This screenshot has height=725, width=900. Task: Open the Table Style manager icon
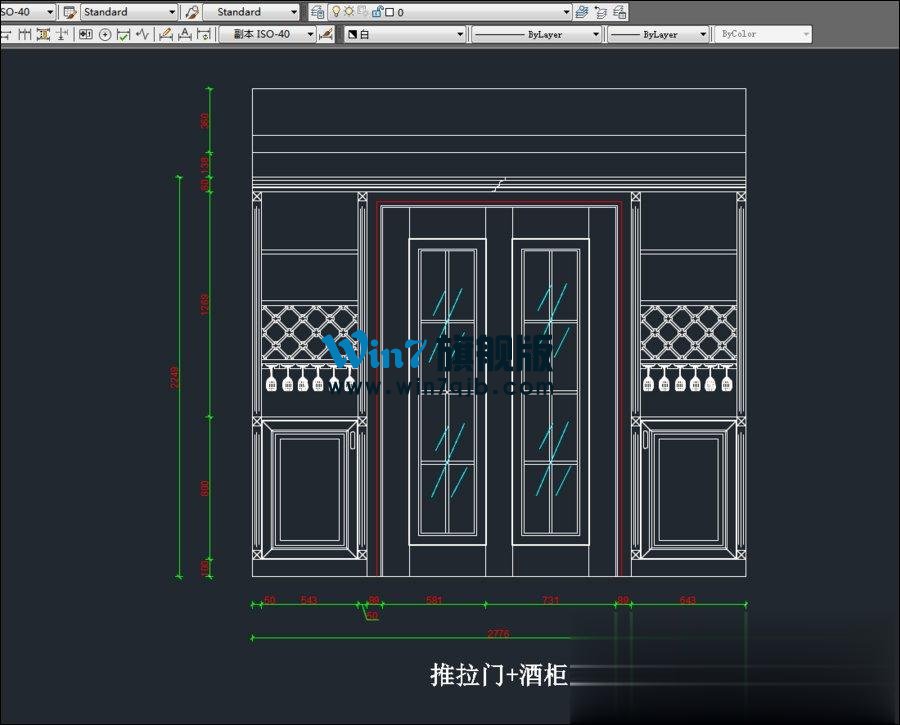point(70,12)
